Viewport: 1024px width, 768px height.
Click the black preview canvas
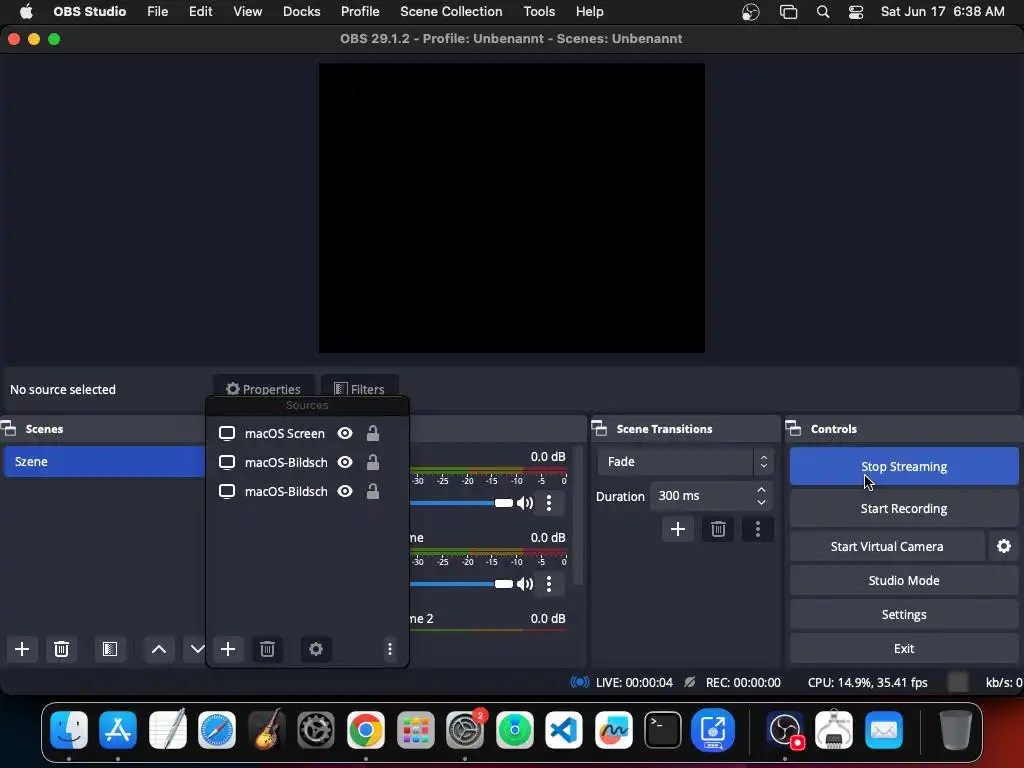point(511,208)
